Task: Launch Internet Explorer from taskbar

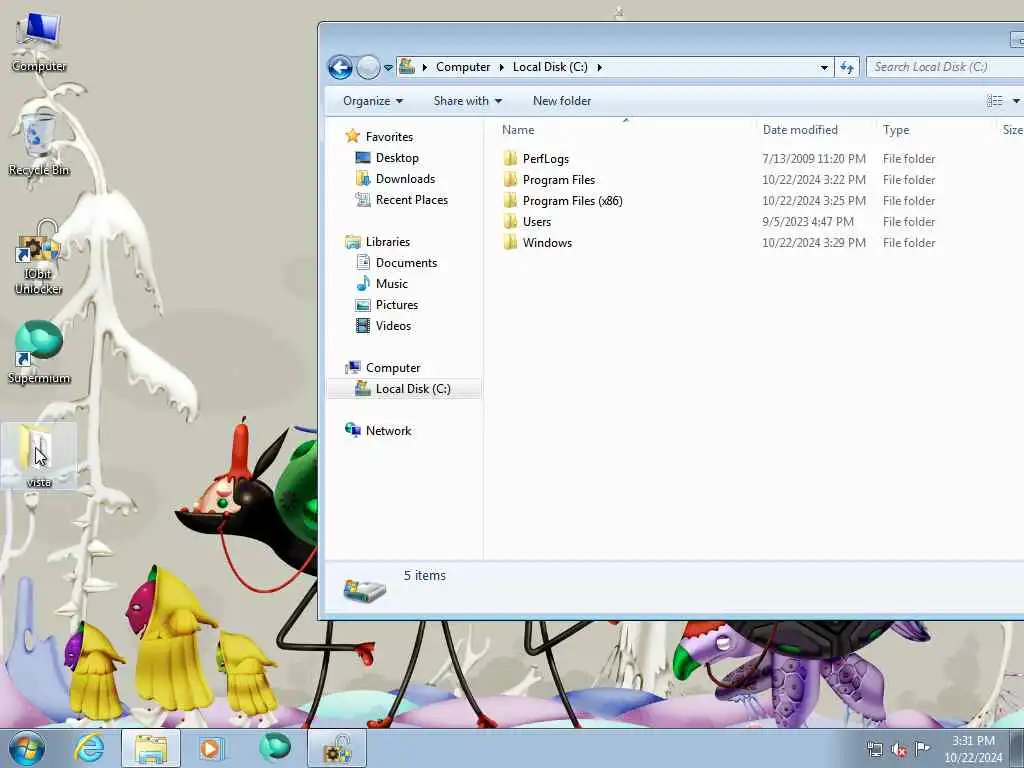Action: point(89,748)
